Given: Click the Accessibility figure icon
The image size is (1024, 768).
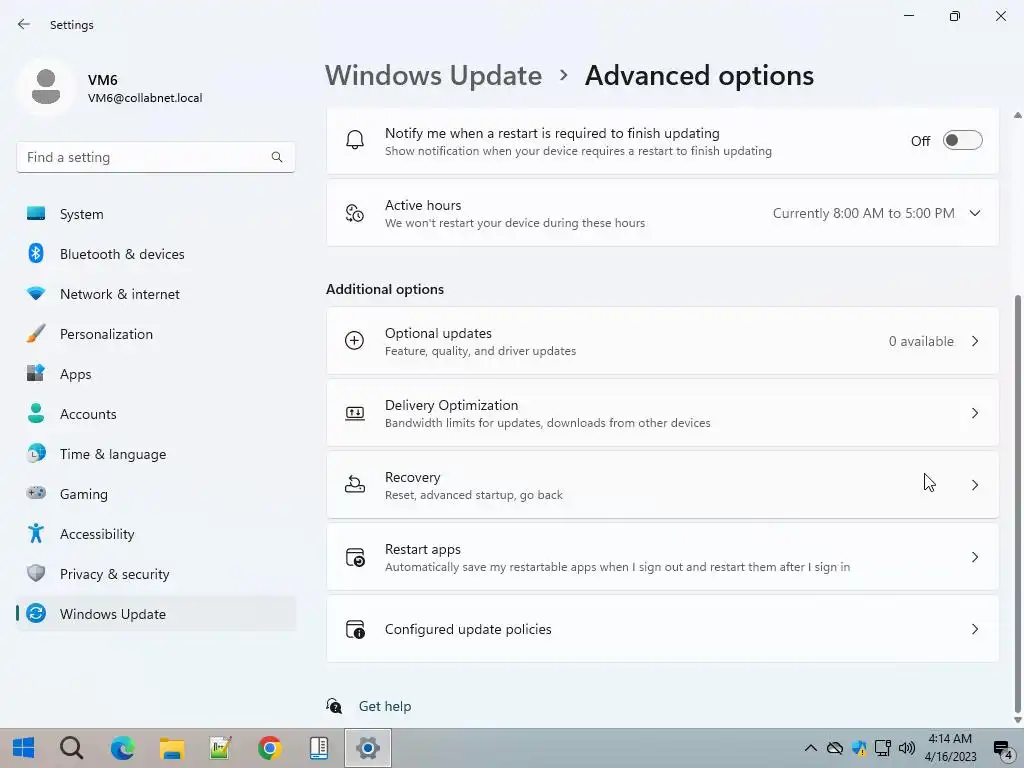Looking at the screenshot, I should (36, 534).
